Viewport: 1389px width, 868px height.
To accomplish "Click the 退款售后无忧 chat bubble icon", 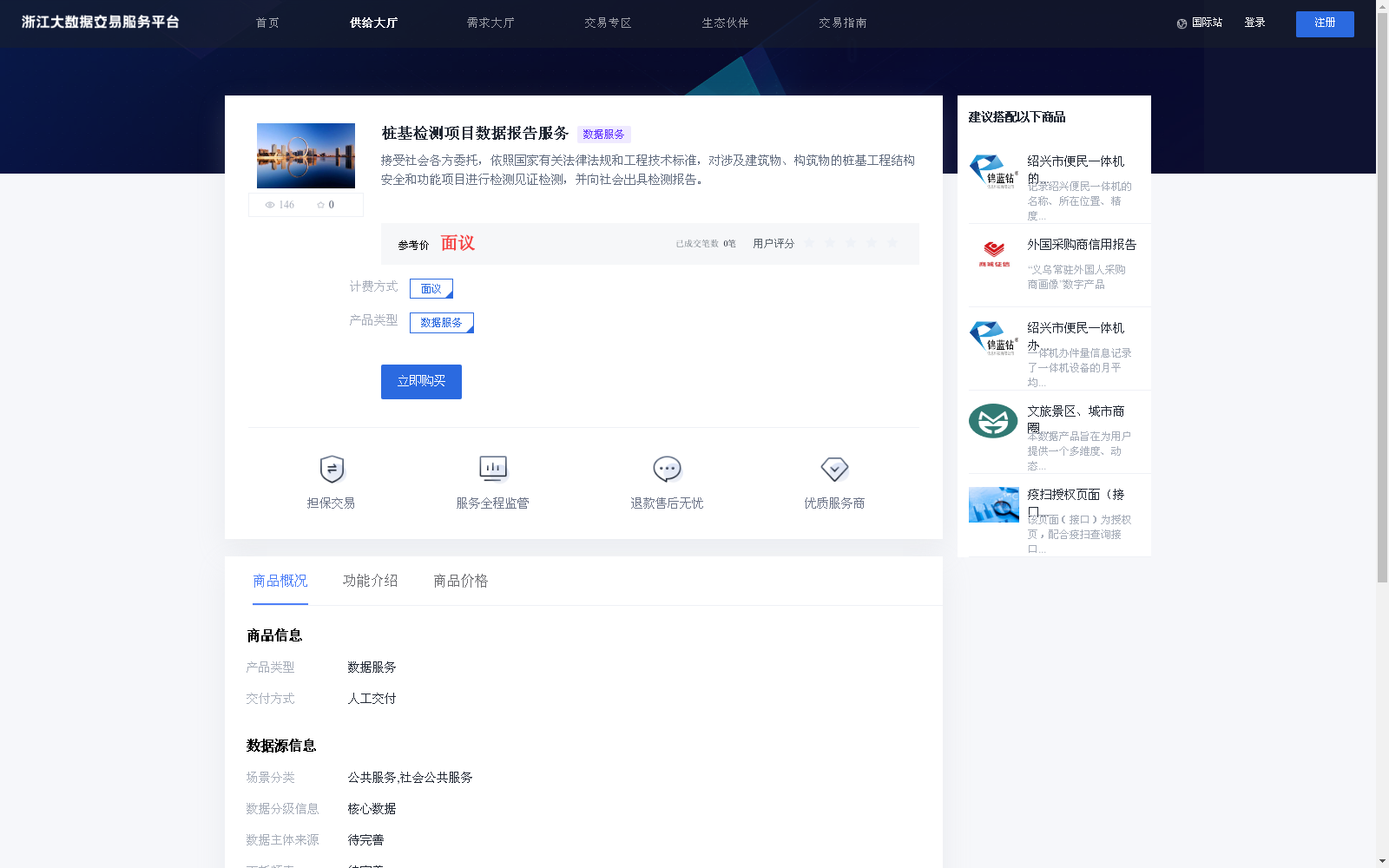I will [667, 469].
